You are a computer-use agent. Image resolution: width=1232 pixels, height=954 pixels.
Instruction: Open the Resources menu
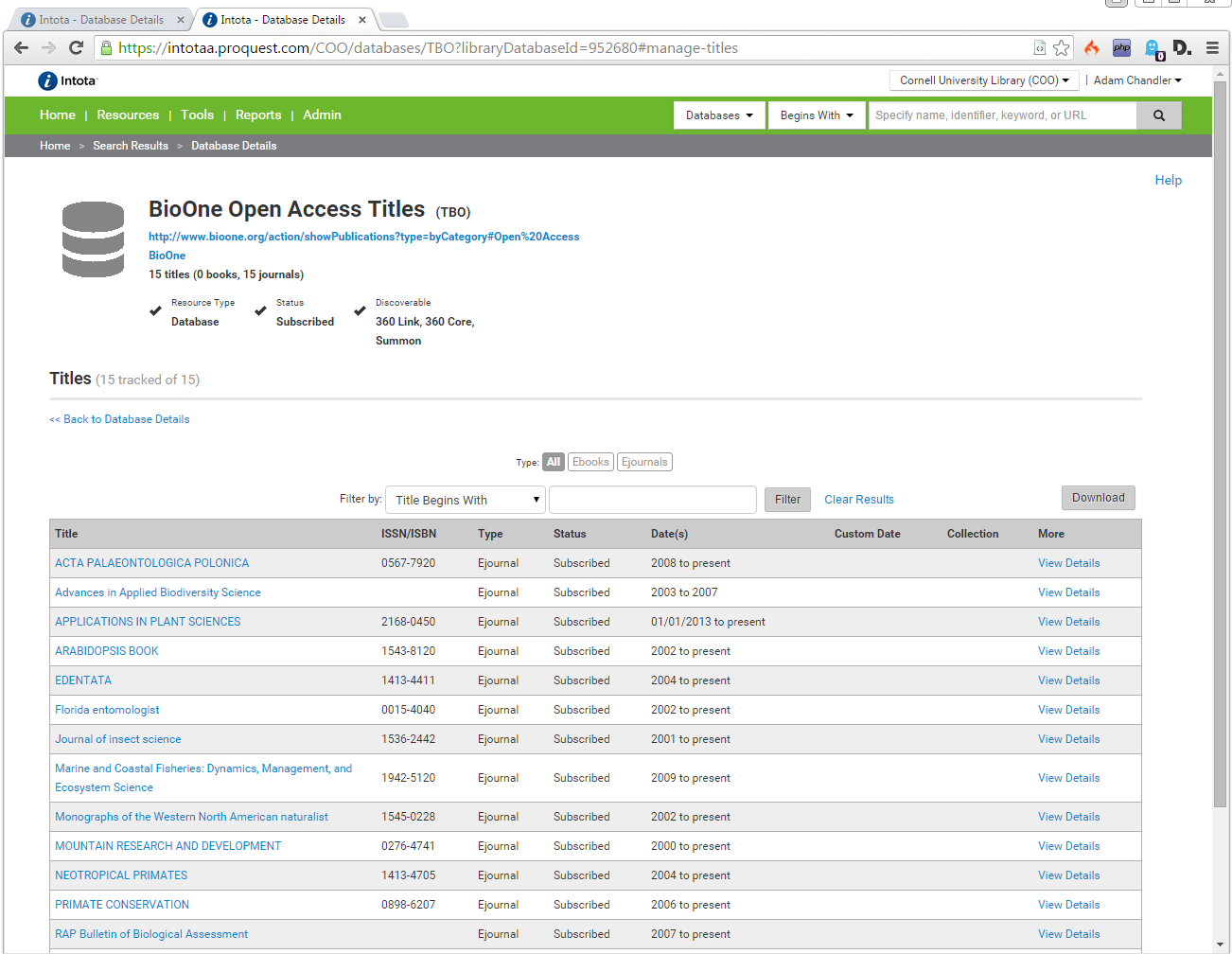point(128,115)
